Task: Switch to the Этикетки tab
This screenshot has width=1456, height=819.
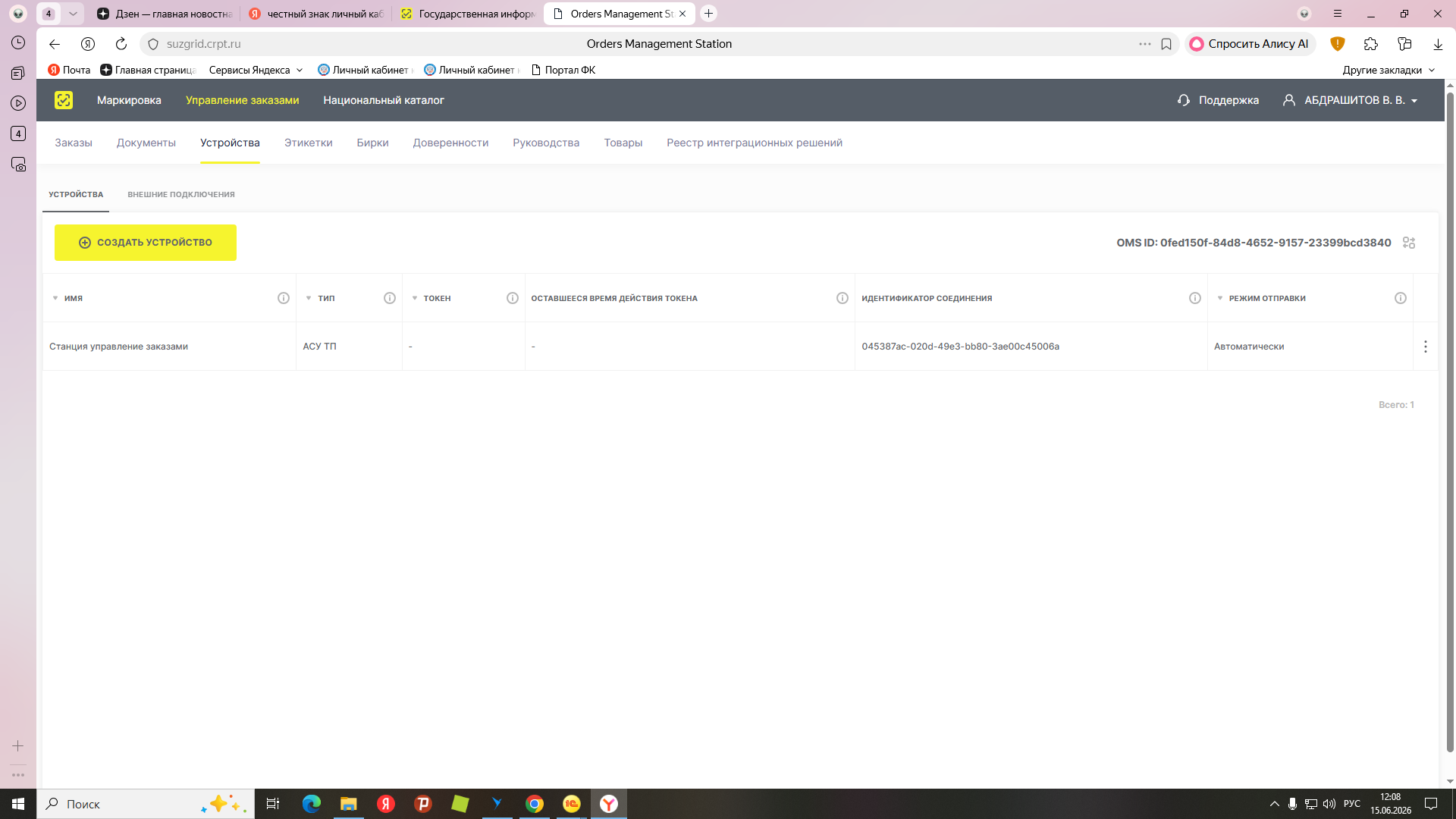Action: [x=309, y=143]
